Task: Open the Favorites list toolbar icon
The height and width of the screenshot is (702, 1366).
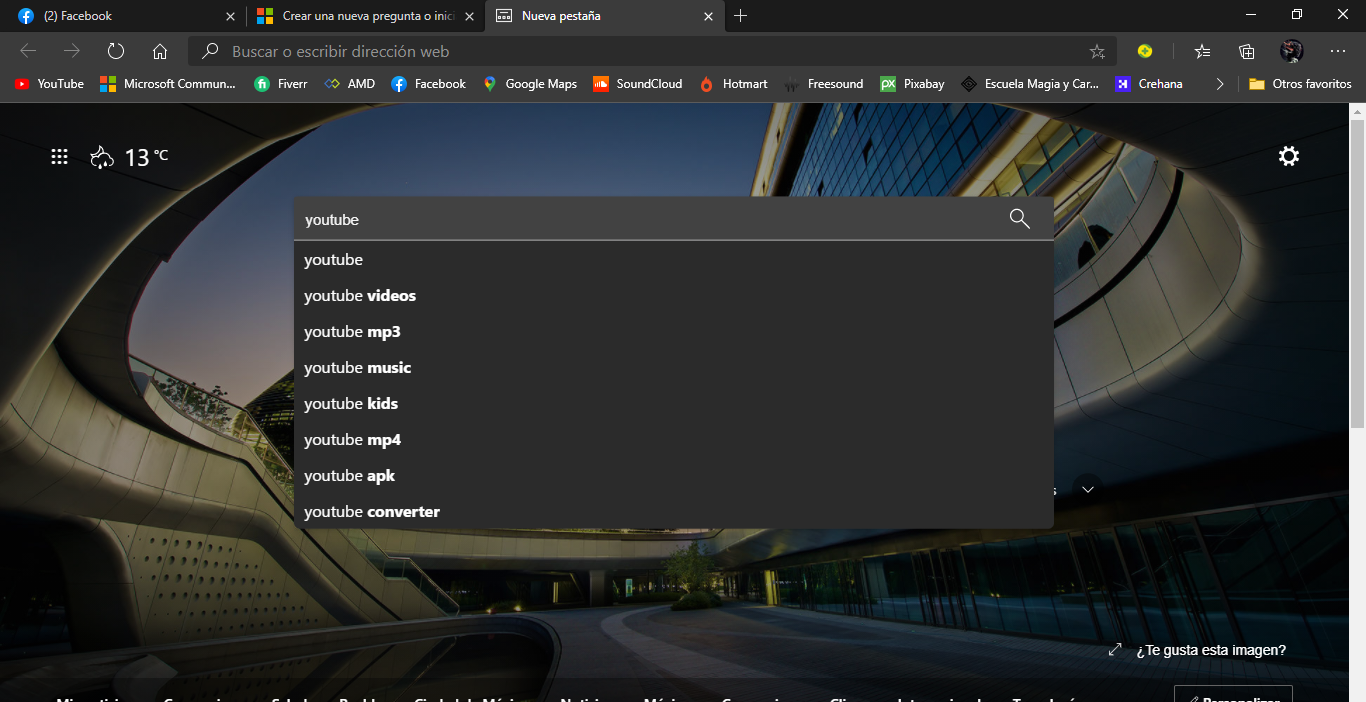Action: coord(1202,51)
